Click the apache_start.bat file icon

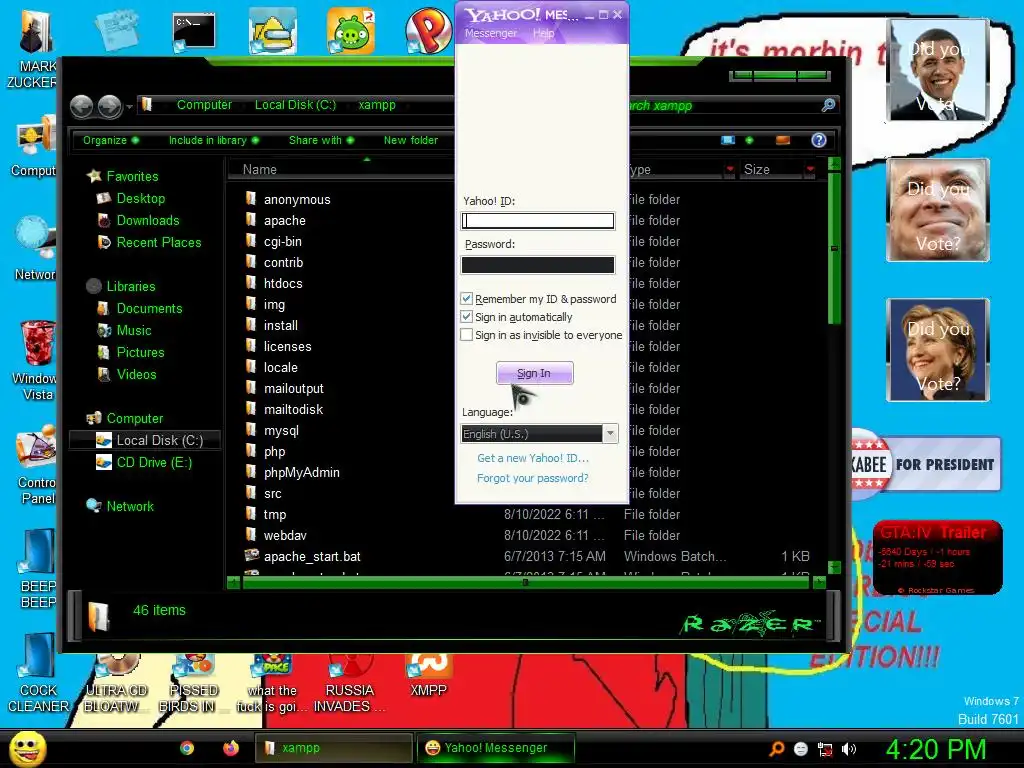pyautogui.click(x=251, y=556)
